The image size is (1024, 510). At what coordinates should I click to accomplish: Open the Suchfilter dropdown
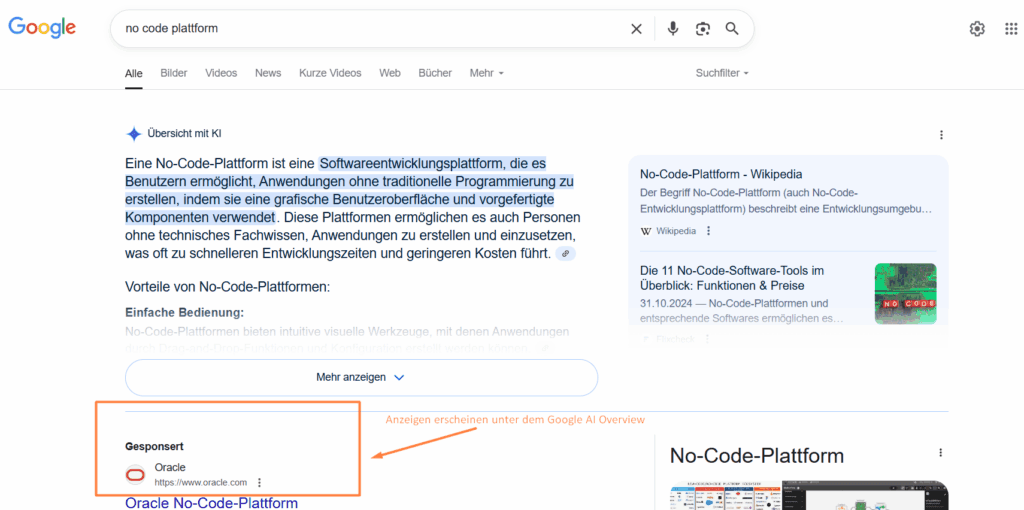point(722,73)
